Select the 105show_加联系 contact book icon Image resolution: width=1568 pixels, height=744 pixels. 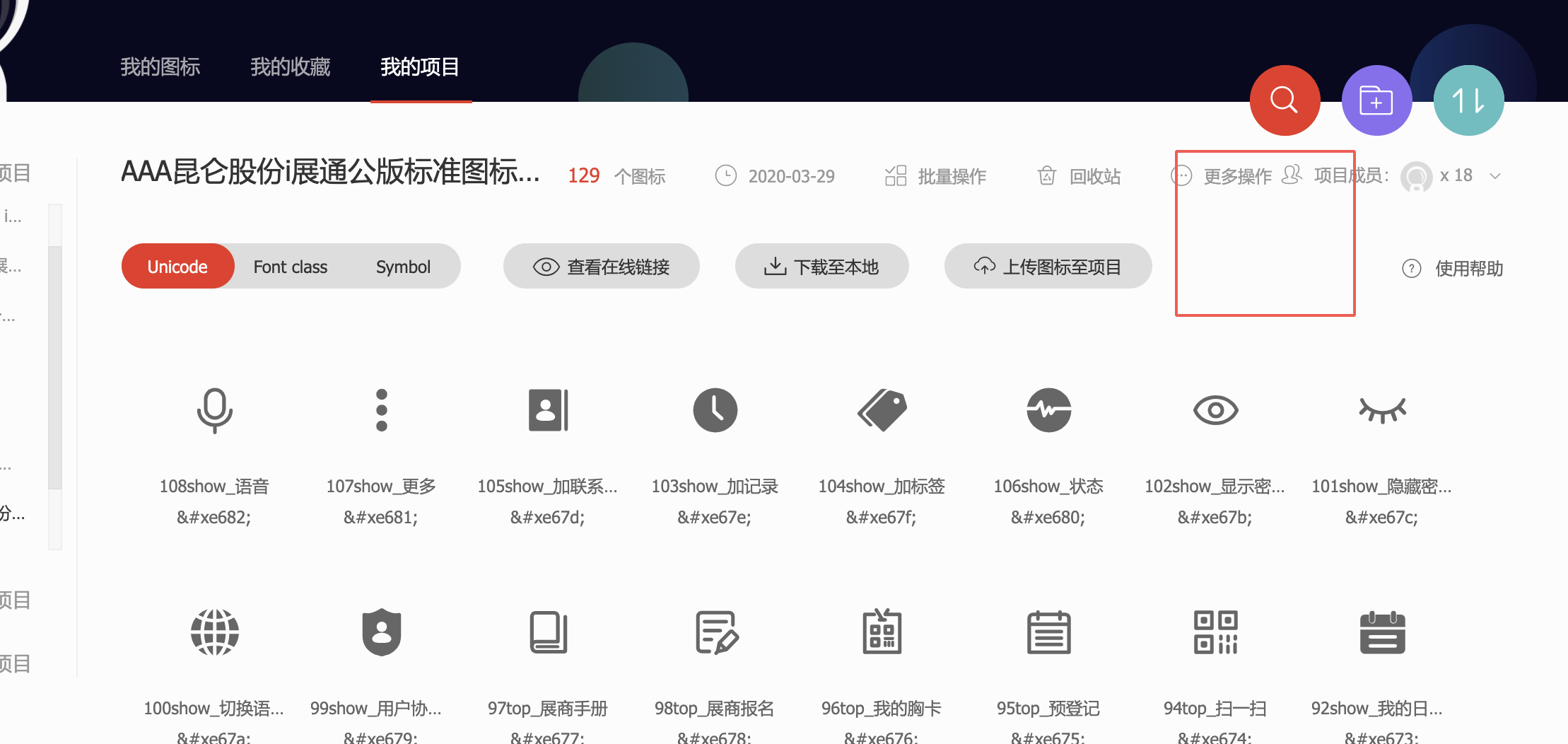549,410
